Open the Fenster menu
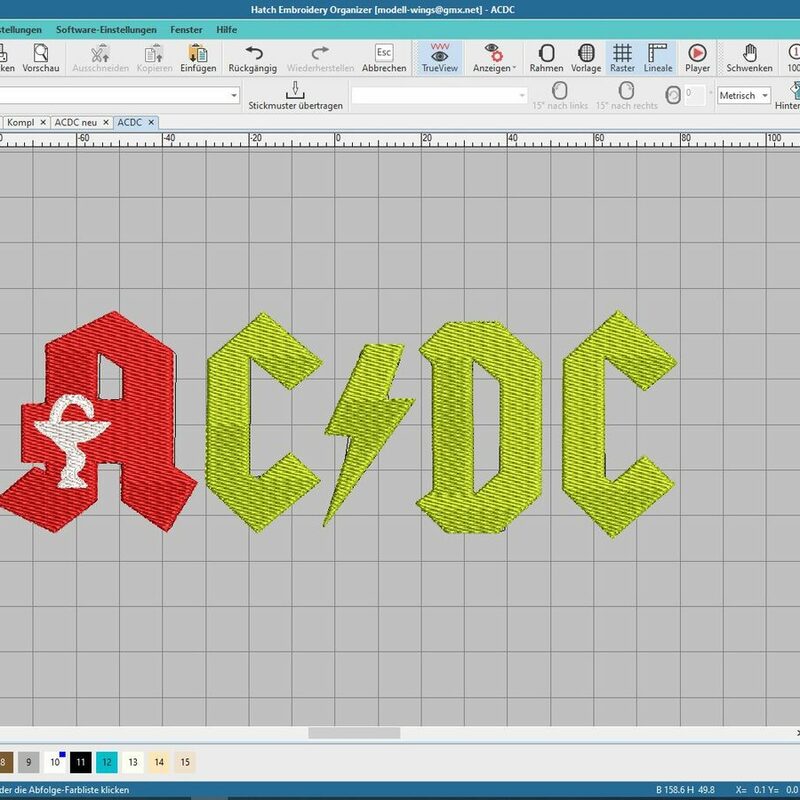The image size is (800, 800). [186, 30]
